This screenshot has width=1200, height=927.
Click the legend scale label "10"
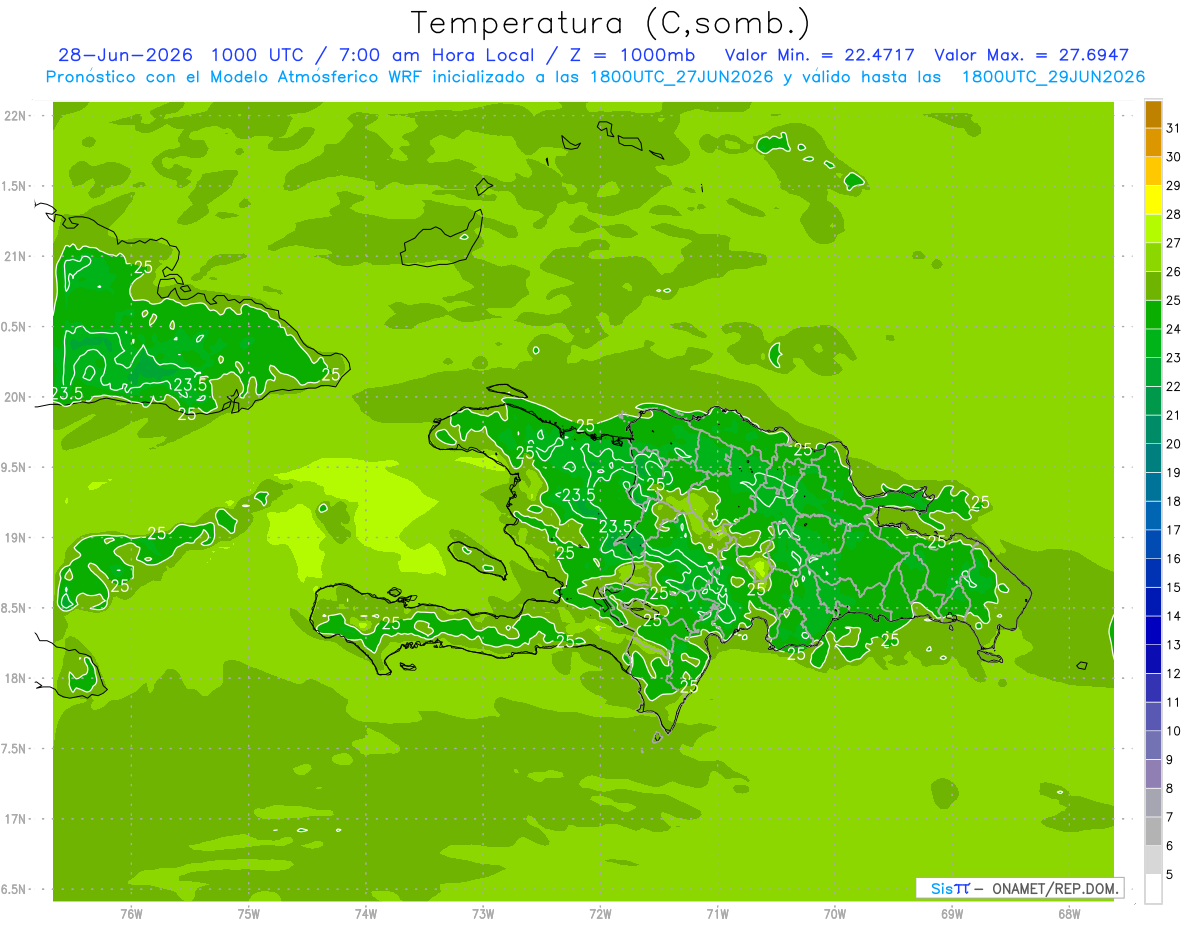pyautogui.click(x=1173, y=731)
